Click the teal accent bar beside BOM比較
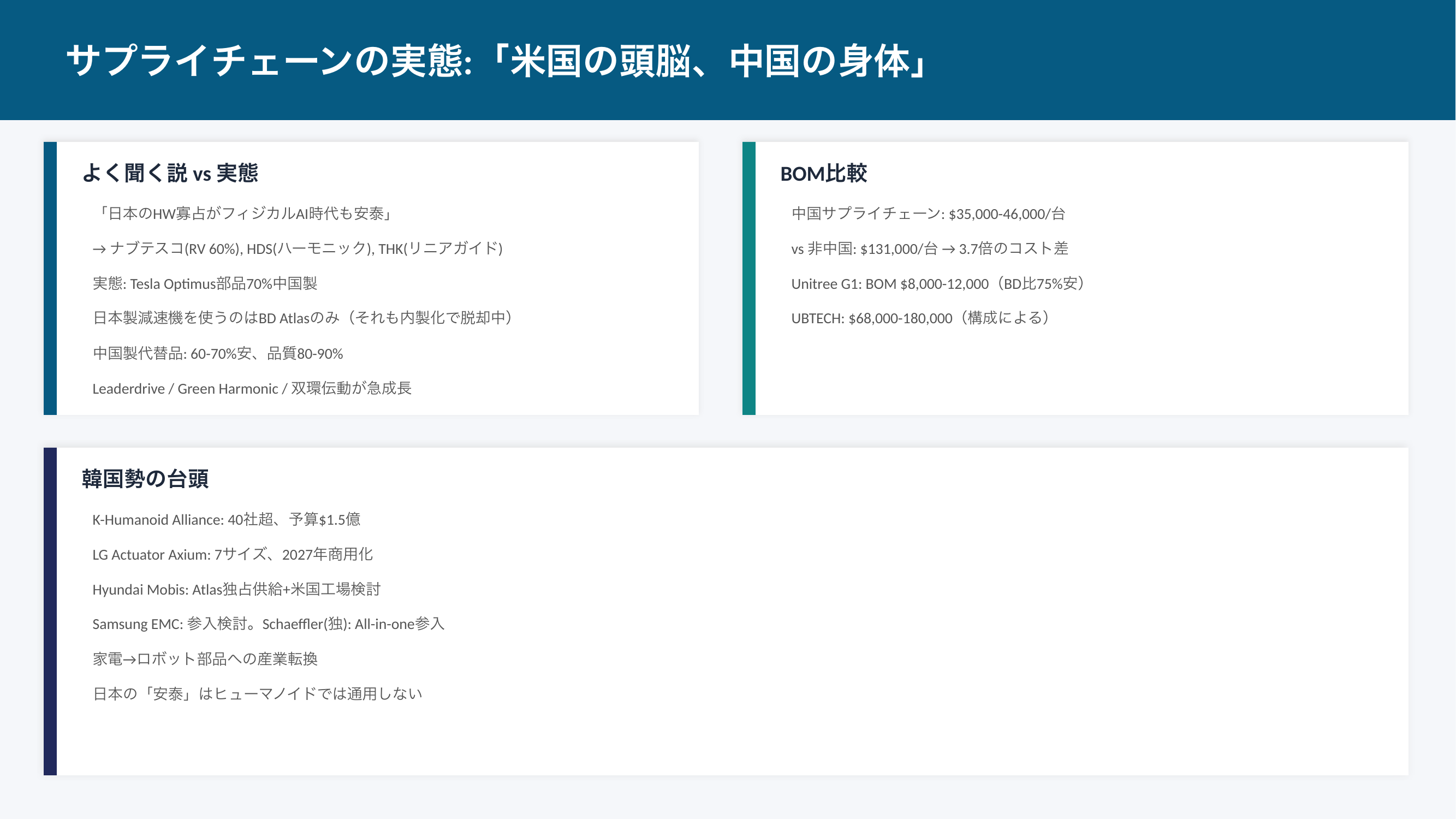The image size is (1456, 819). pos(749,278)
